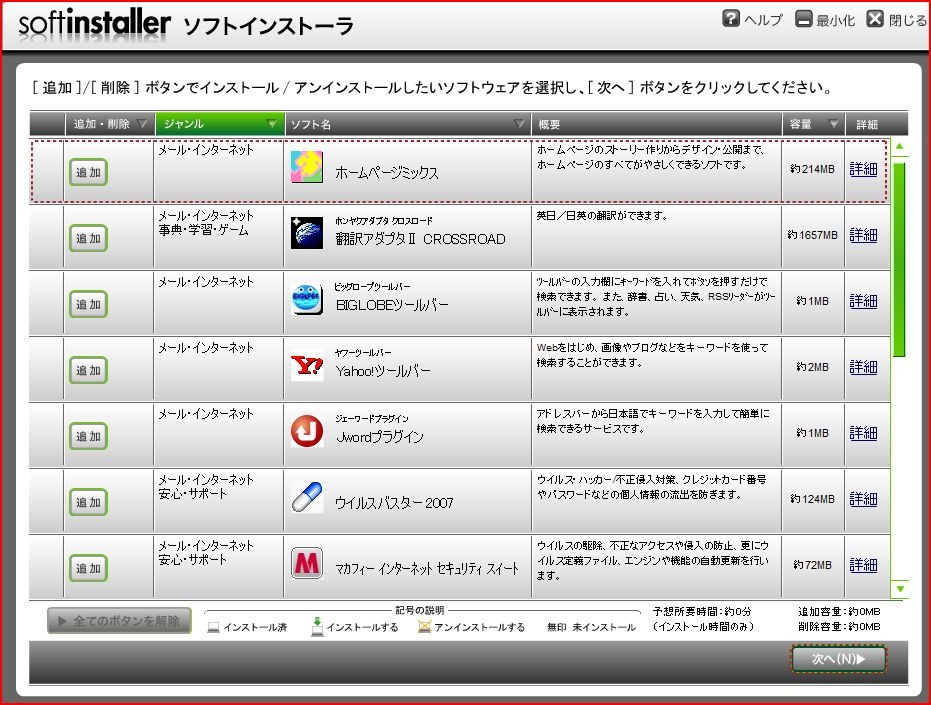
Task: Click the 約1657MB size cell
Action: click(812, 235)
